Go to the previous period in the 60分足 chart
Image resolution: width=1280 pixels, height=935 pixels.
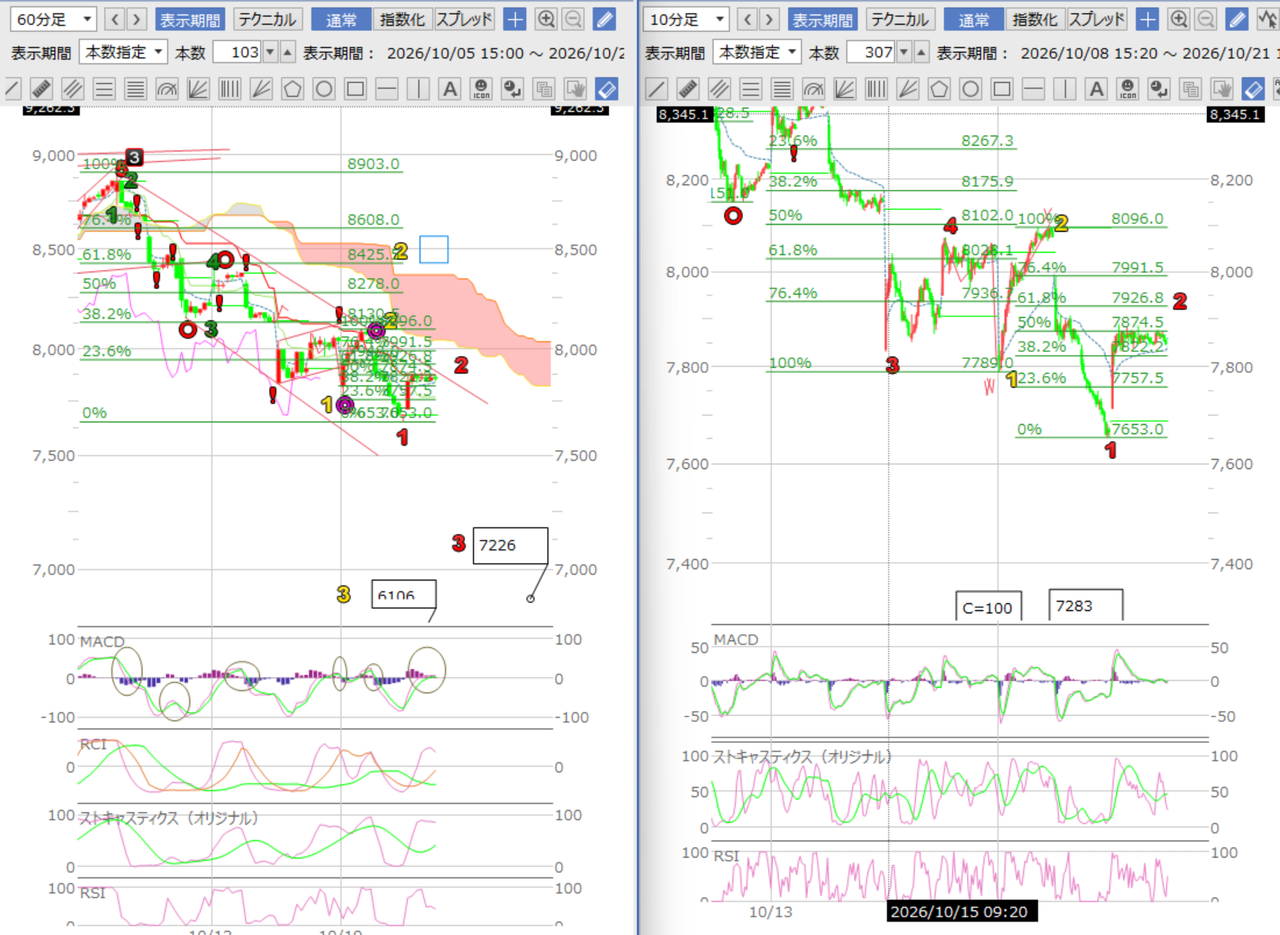point(115,19)
